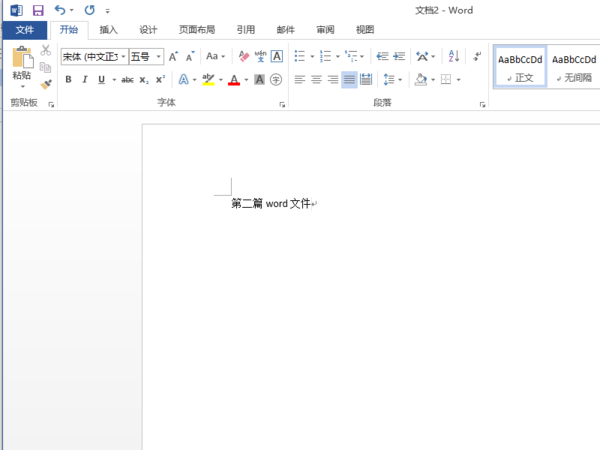600x450 pixels.
Task: Click the Cut scissors icon
Action: [46, 51]
